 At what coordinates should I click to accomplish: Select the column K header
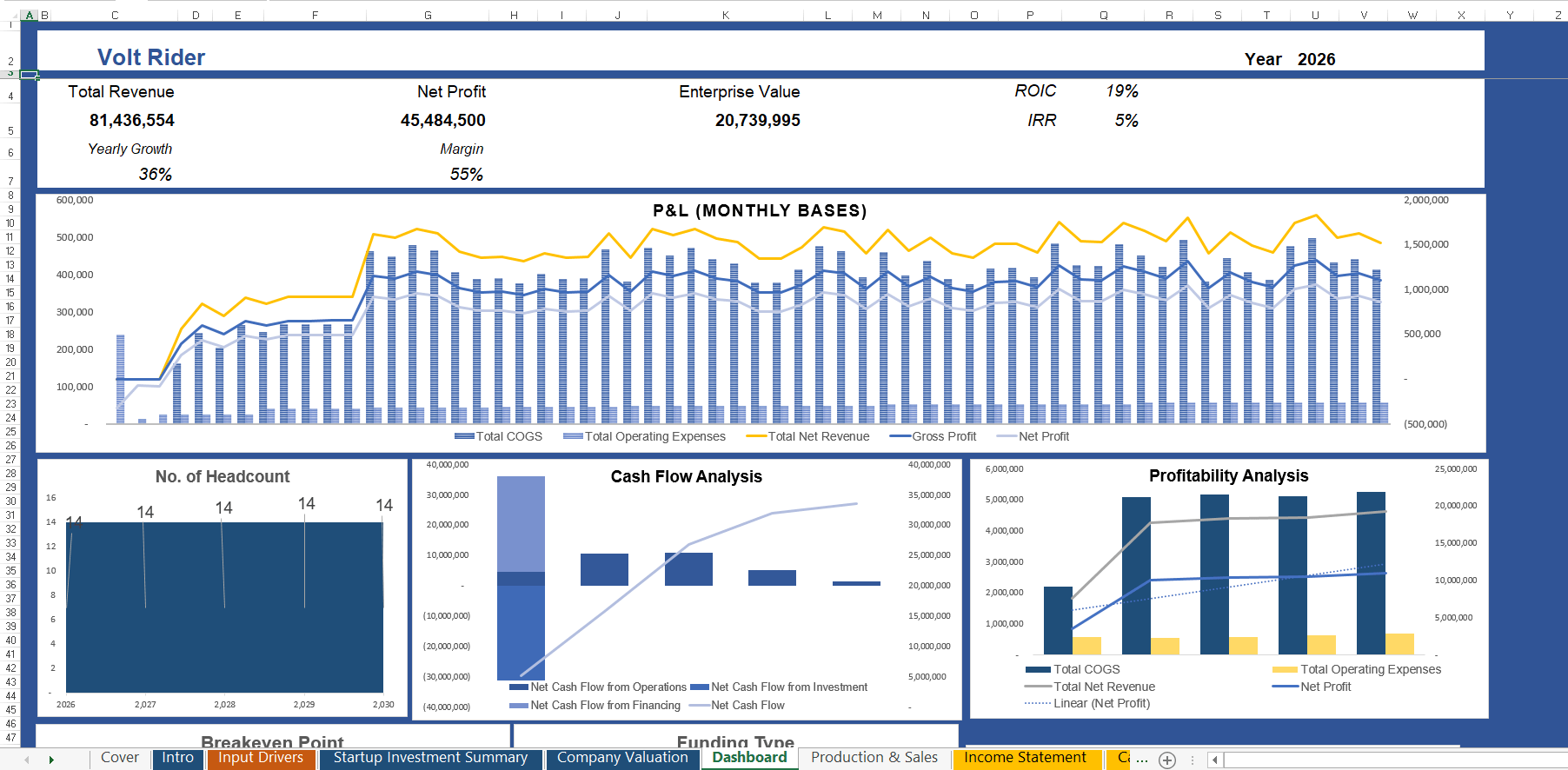click(x=725, y=15)
